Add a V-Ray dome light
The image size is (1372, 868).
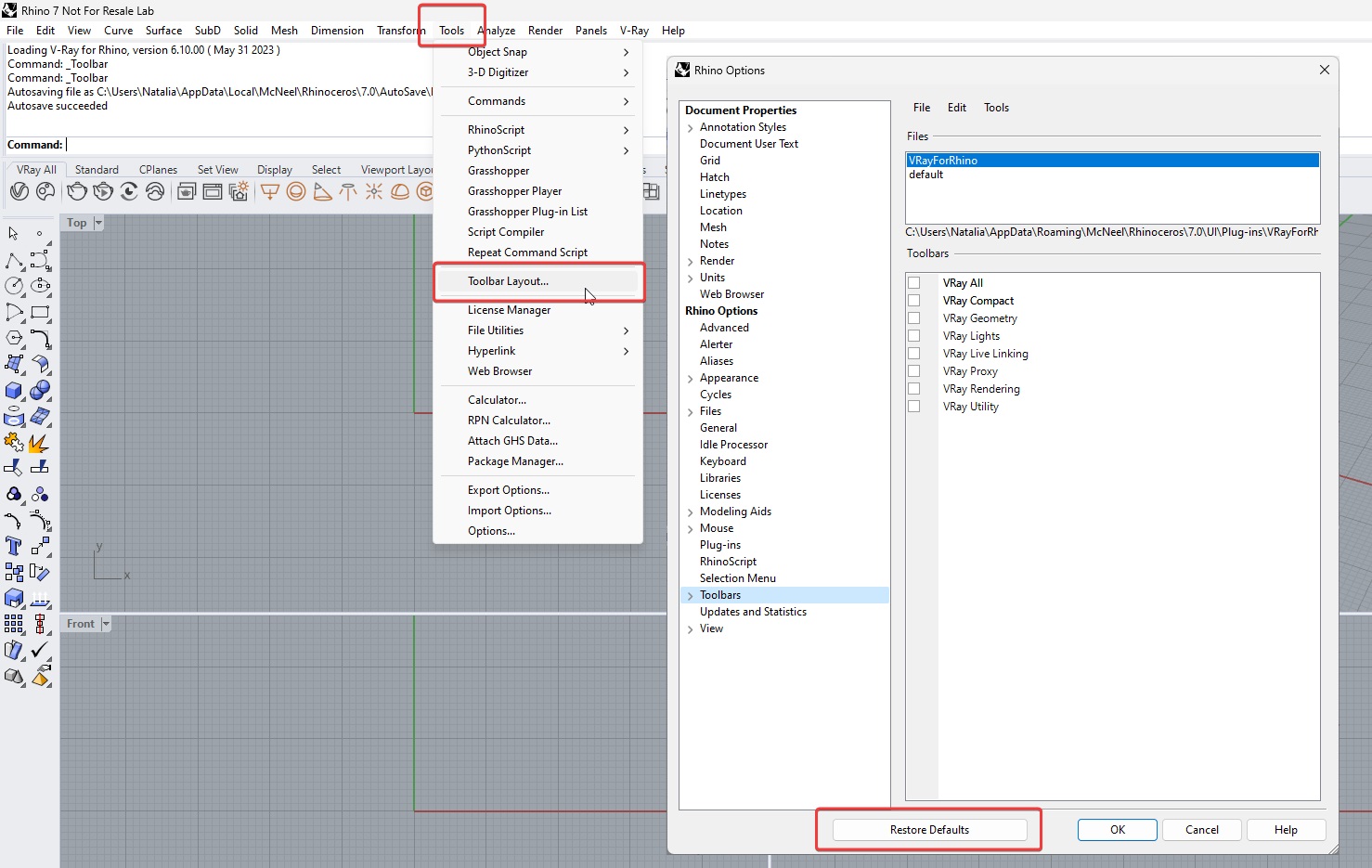pos(400,191)
